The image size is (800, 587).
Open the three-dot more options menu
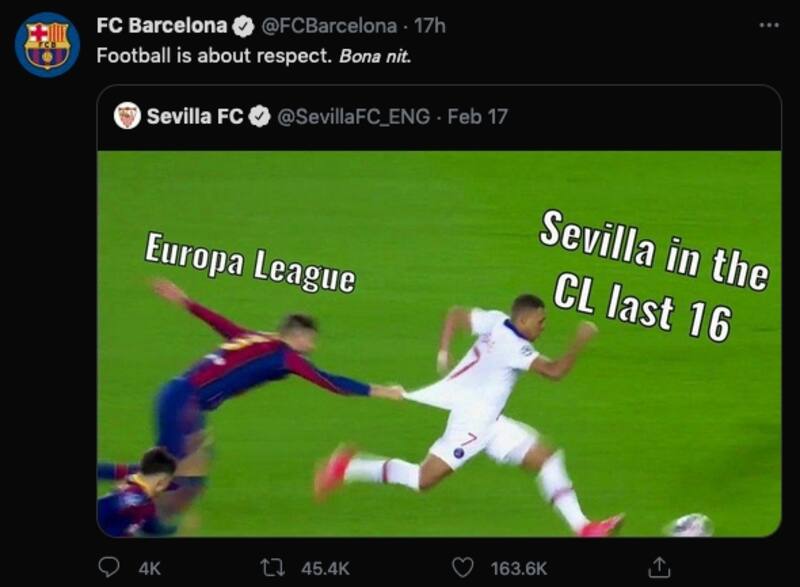click(769, 24)
